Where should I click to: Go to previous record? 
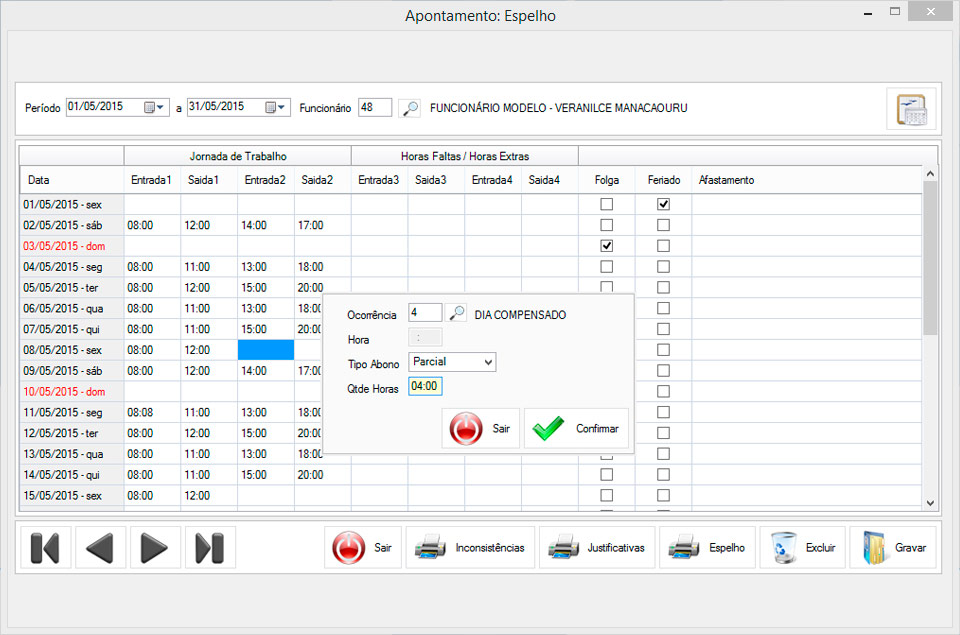pos(100,547)
